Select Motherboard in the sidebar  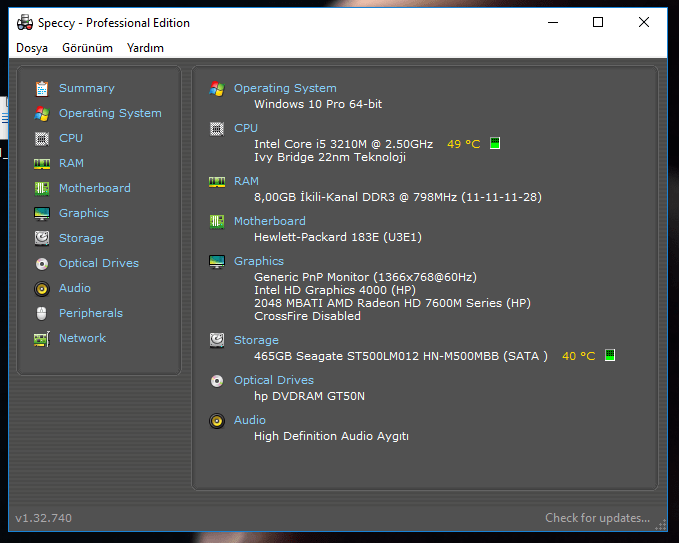click(95, 188)
